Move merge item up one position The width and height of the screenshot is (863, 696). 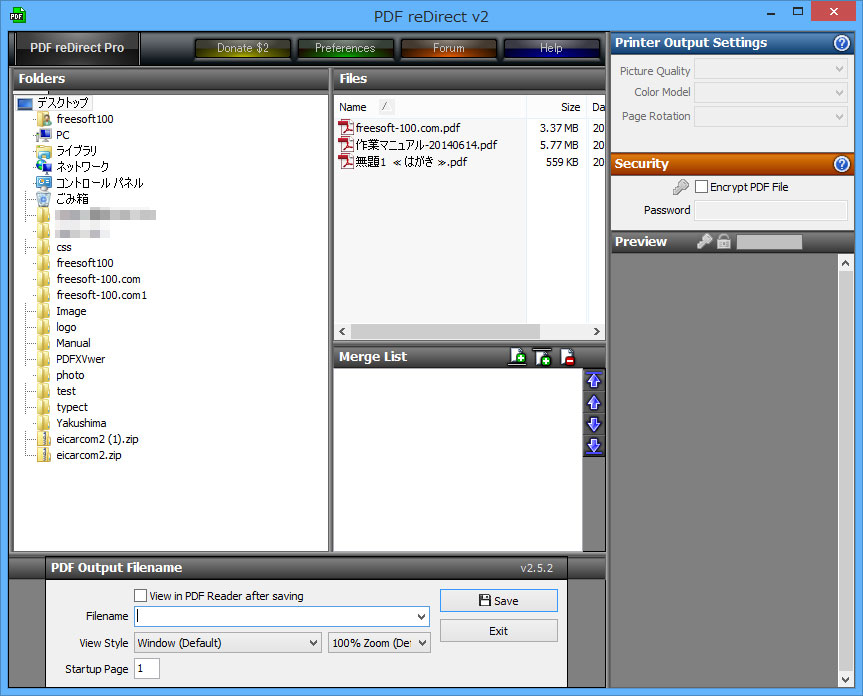[x=594, y=403]
